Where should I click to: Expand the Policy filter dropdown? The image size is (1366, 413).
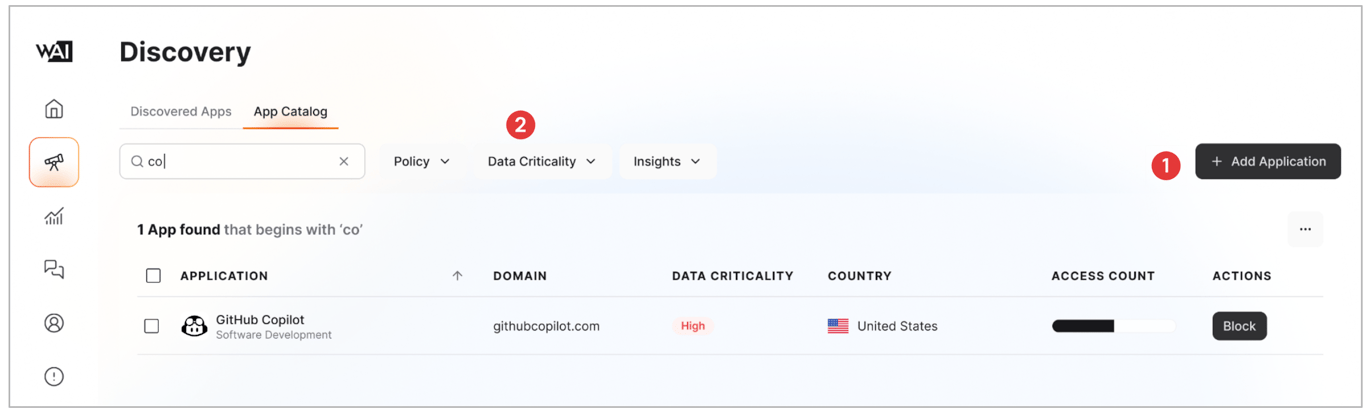[421, 161]
